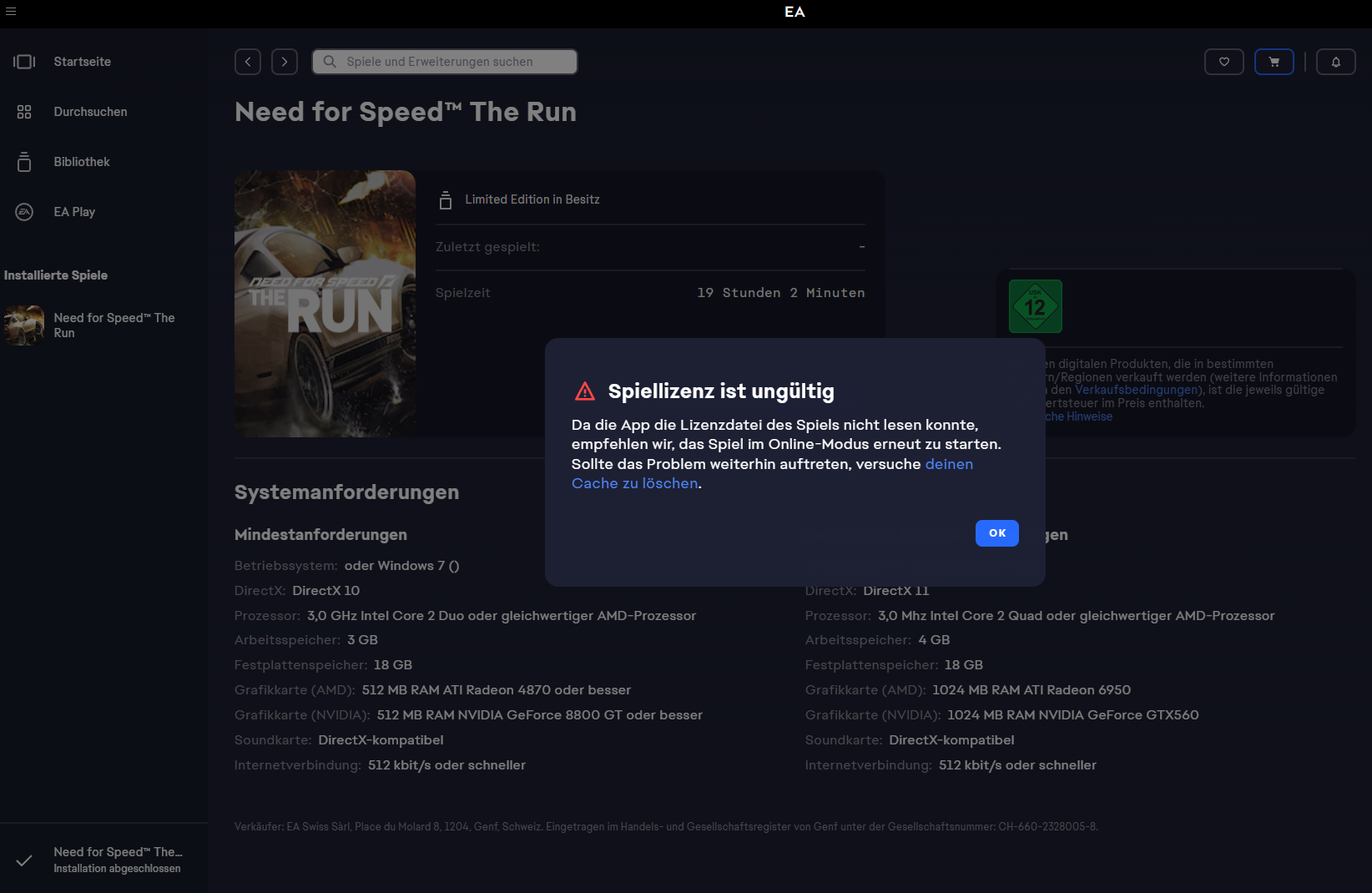The width and height of the screenshot is (1372, 893).
Task: Click 'Installation abgeschlossen' download status
Action: [118, 869]
